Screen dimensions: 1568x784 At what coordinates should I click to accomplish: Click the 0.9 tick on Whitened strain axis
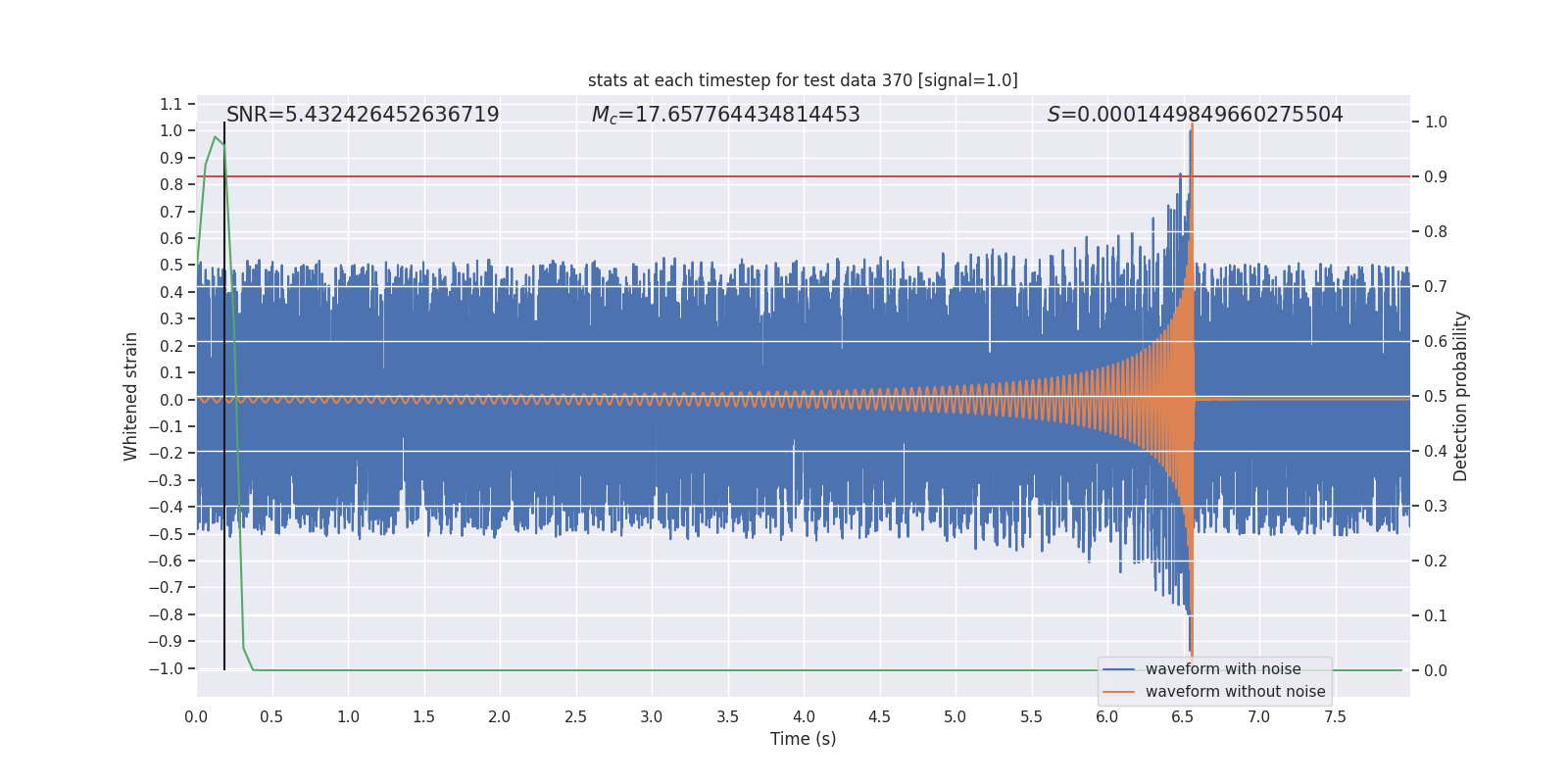pyautogui.click(x=171, y=158)
